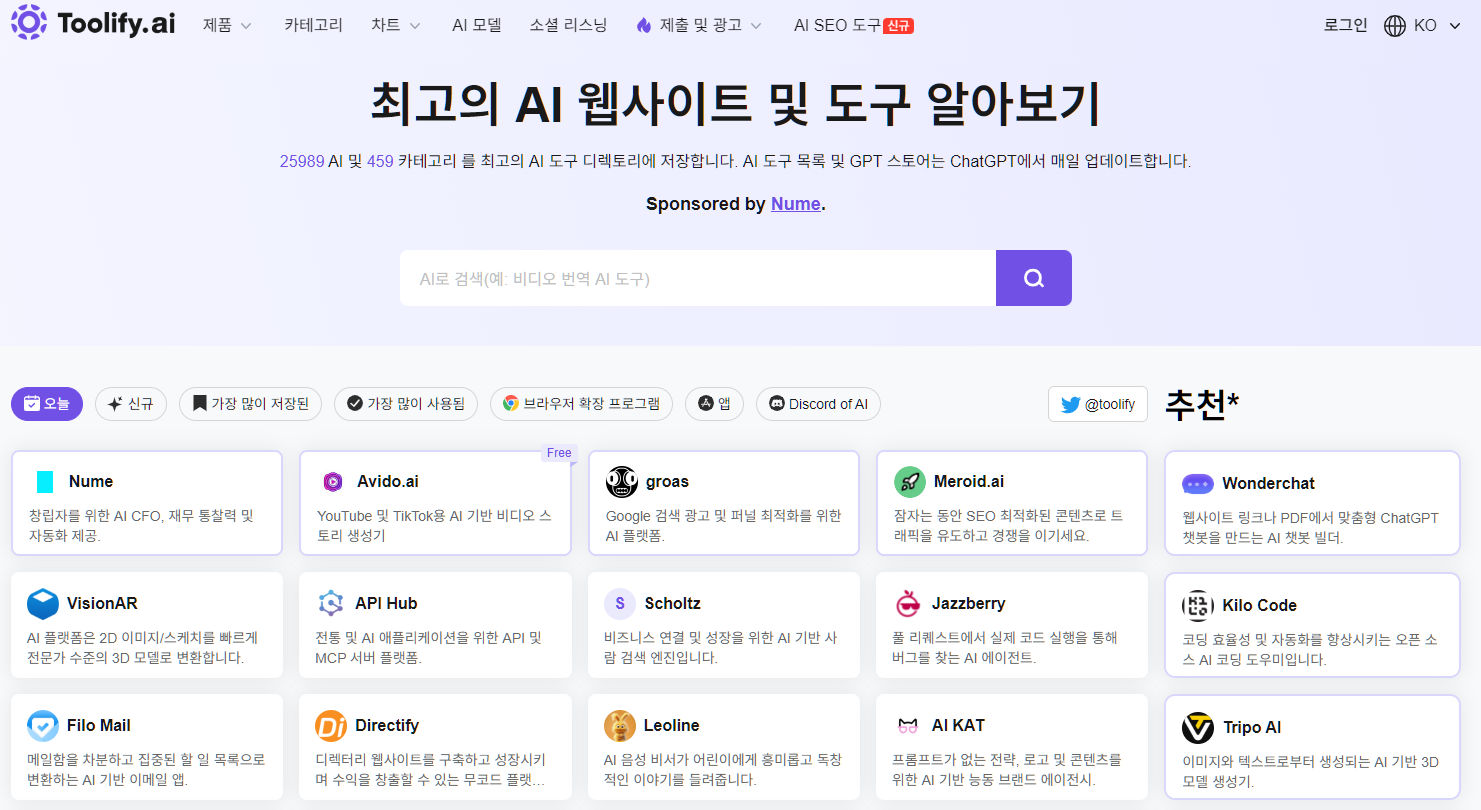Click the Jazzberry logo icon

[x=908, y=604]
